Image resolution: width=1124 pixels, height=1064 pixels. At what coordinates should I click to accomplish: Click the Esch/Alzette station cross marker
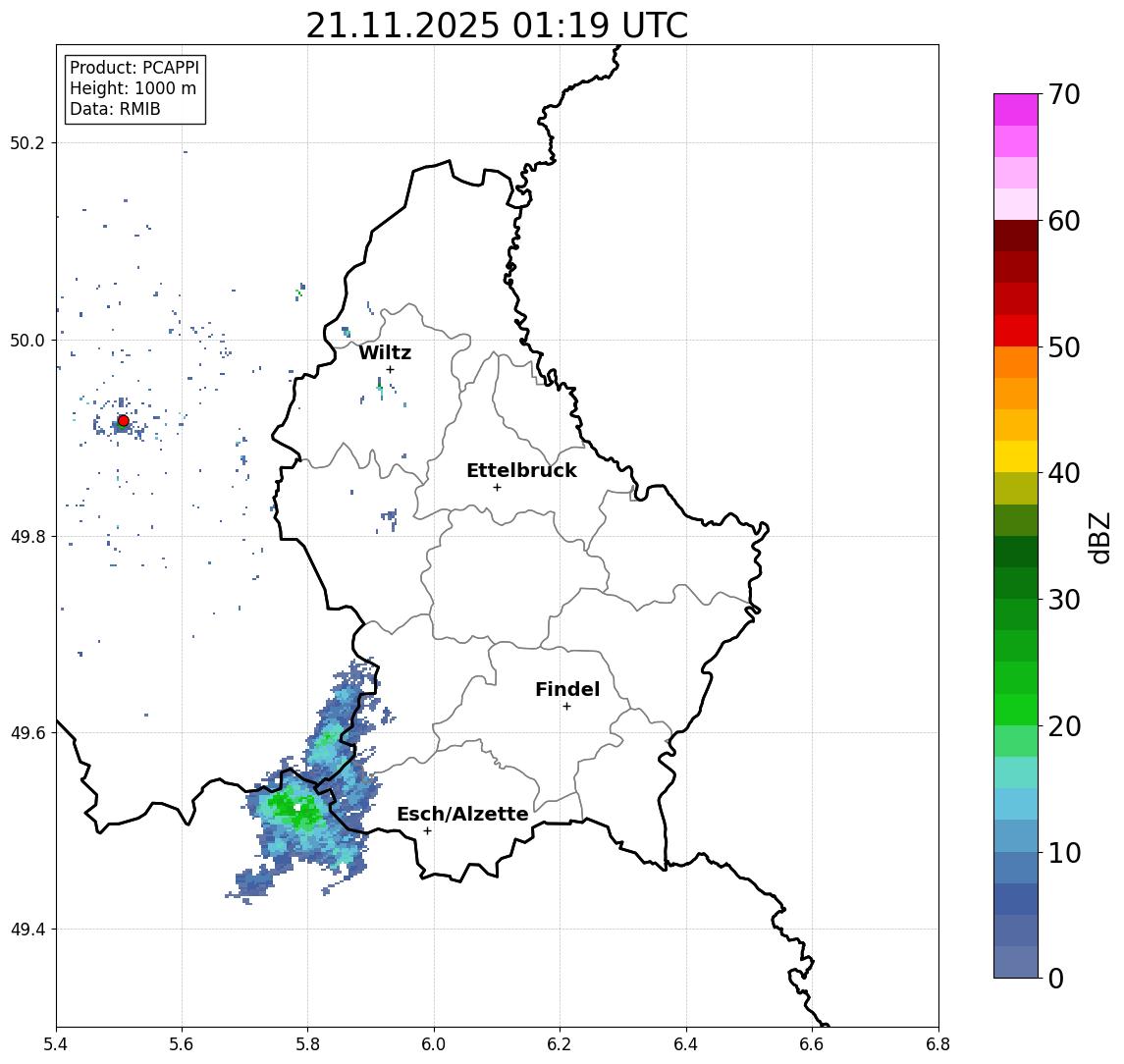pos(427,831)
